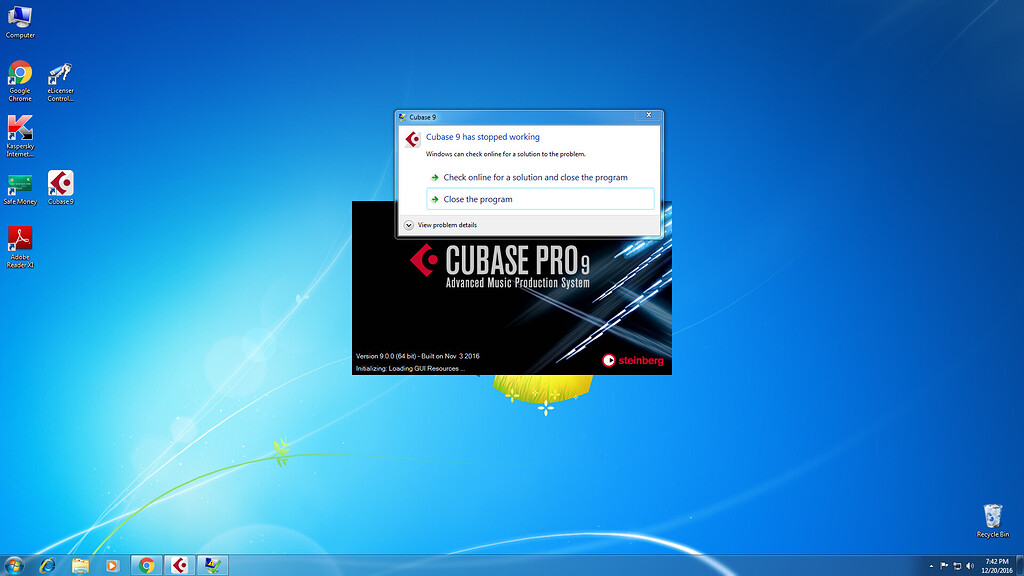Open the volume control from the tray
This screenshot has height=576, width=1024.
click(x=968, y=565)
